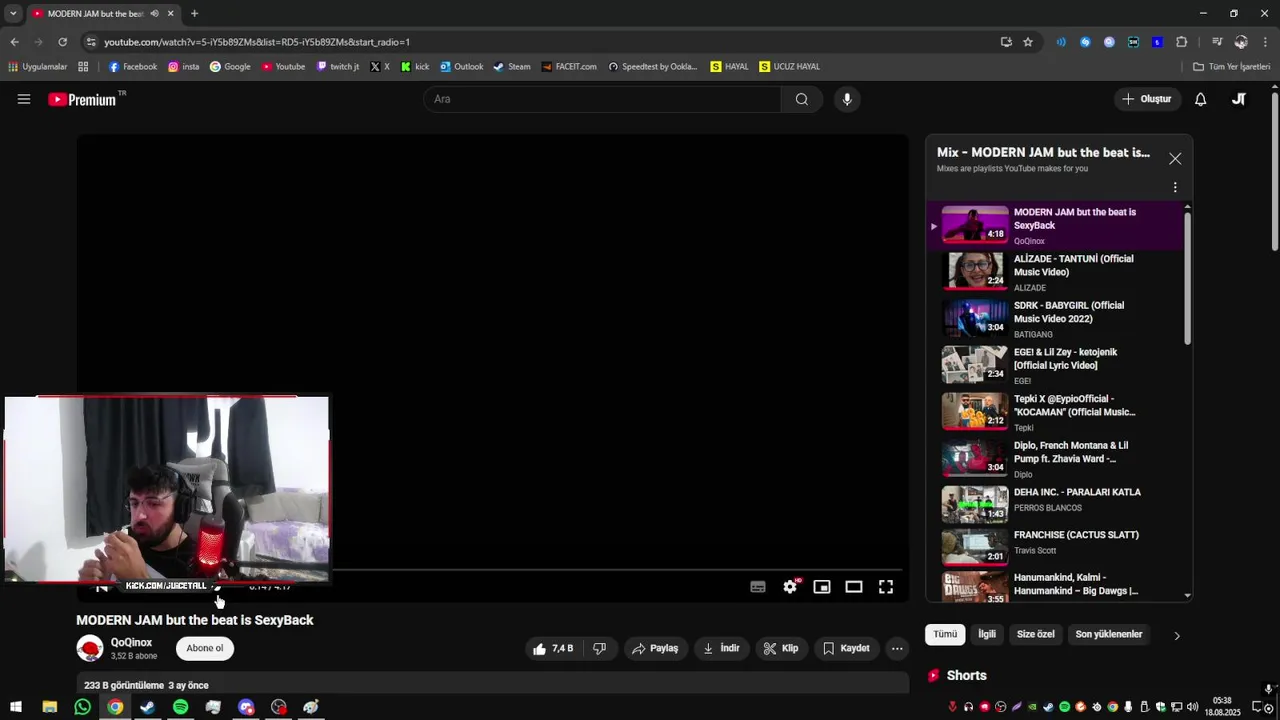Open WhatsApp from the taskbar
Image resolution: width=1280 pixels, height=720 pixels.
(x=82, y=707)
